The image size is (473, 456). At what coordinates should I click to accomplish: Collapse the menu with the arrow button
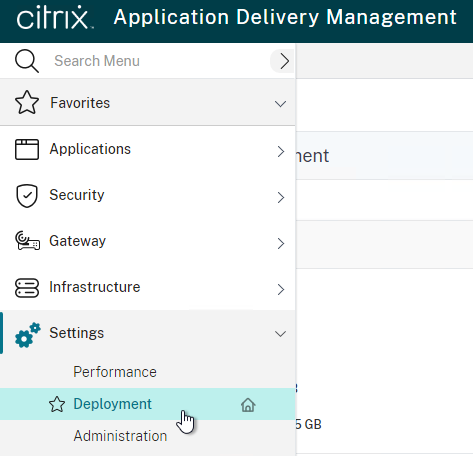pyautogui.click(x=283, y=61)
